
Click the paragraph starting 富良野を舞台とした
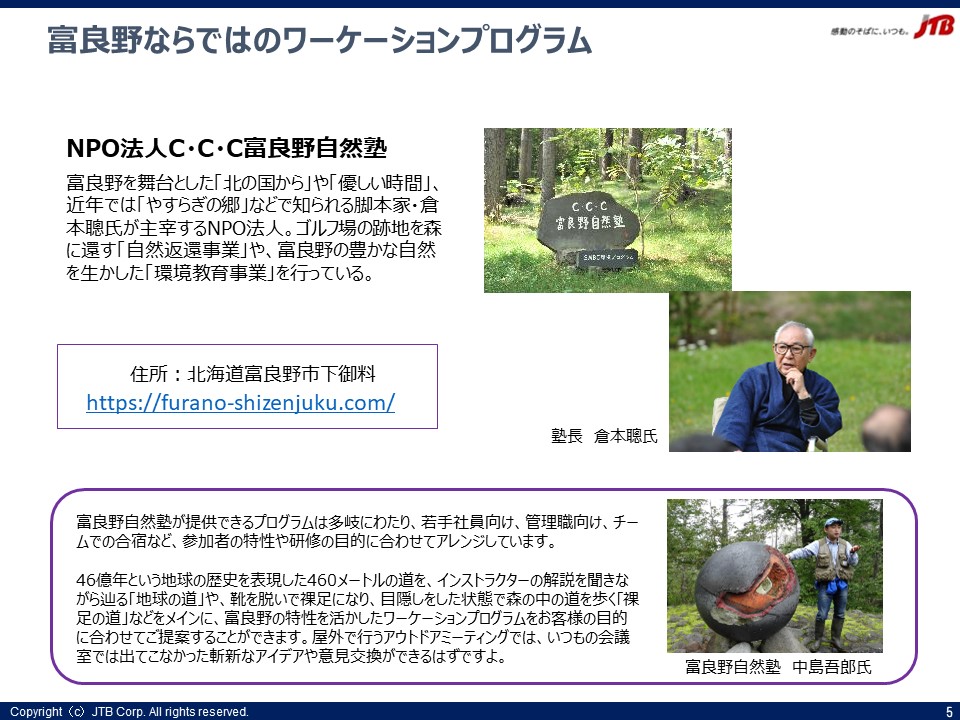[253, 228]
